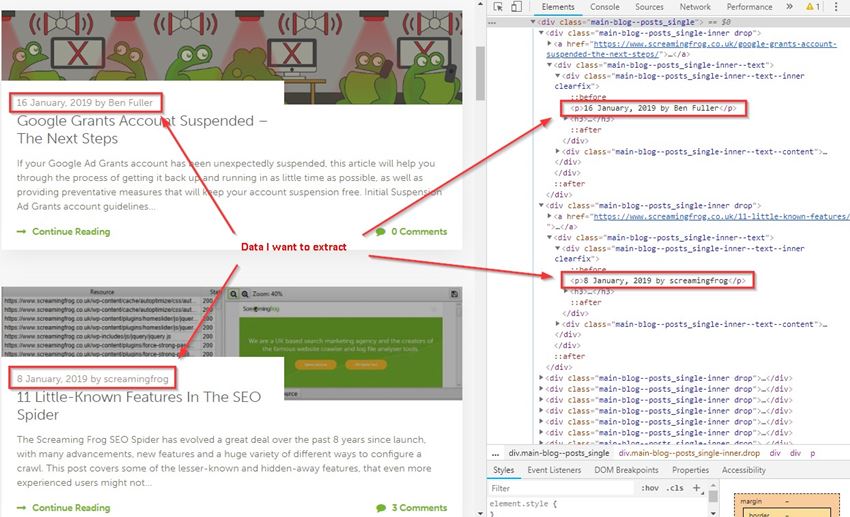Viewport: 850px width, 517px height.
Task: Collapse the main-blog--posts_single div node
Action: pyautogui.click(x=534, y=20)
